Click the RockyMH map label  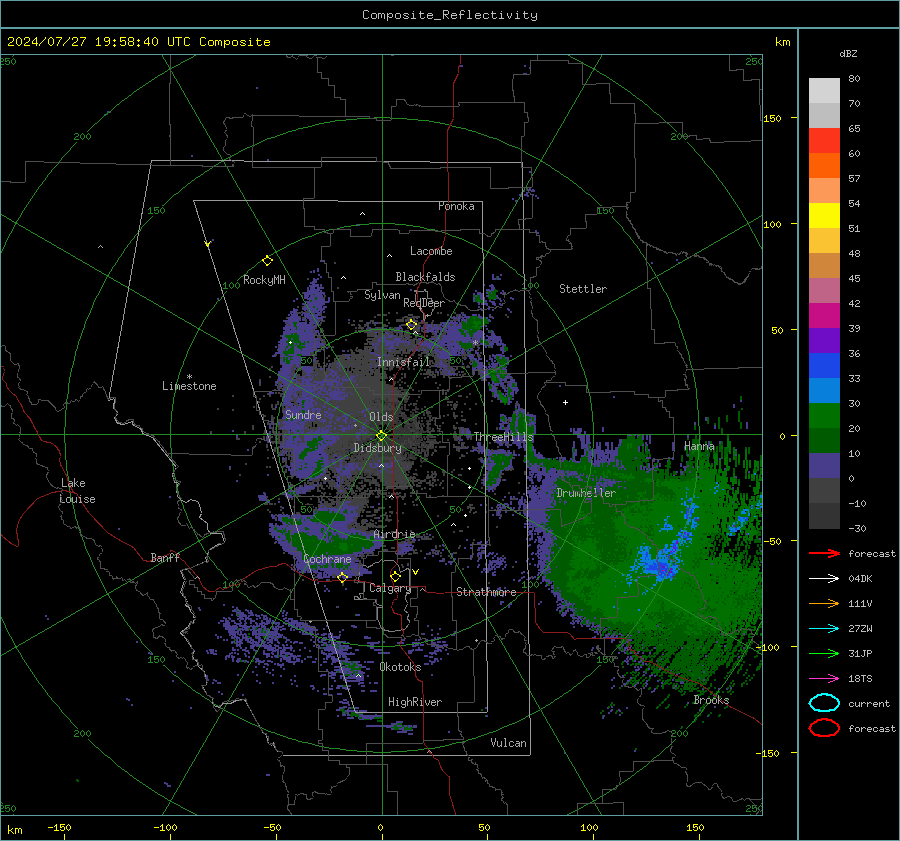[264, 280]
